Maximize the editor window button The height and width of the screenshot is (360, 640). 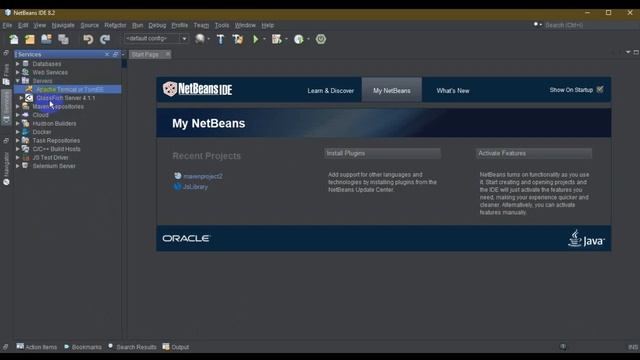point(636,52)
